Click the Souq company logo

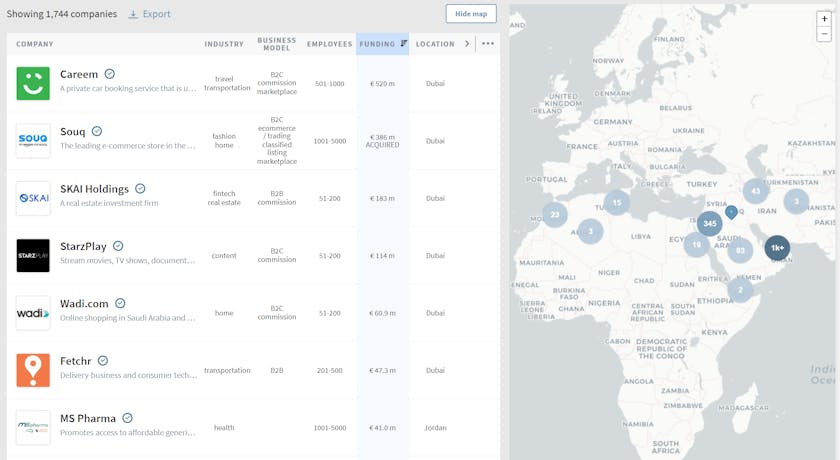click(33, 141)
